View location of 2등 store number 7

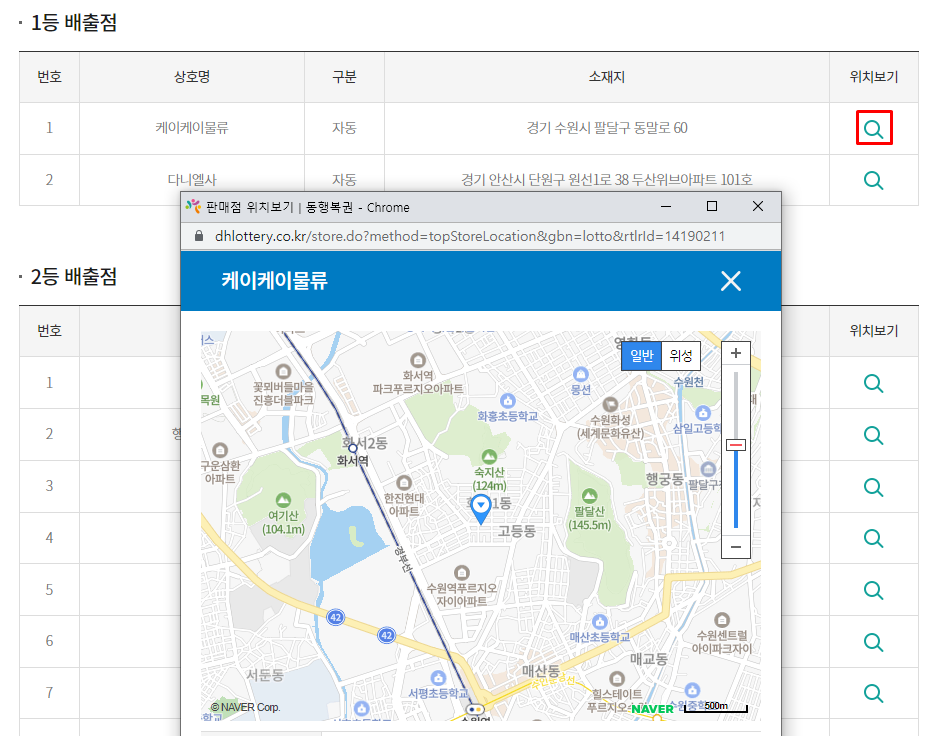click(874, 693)
